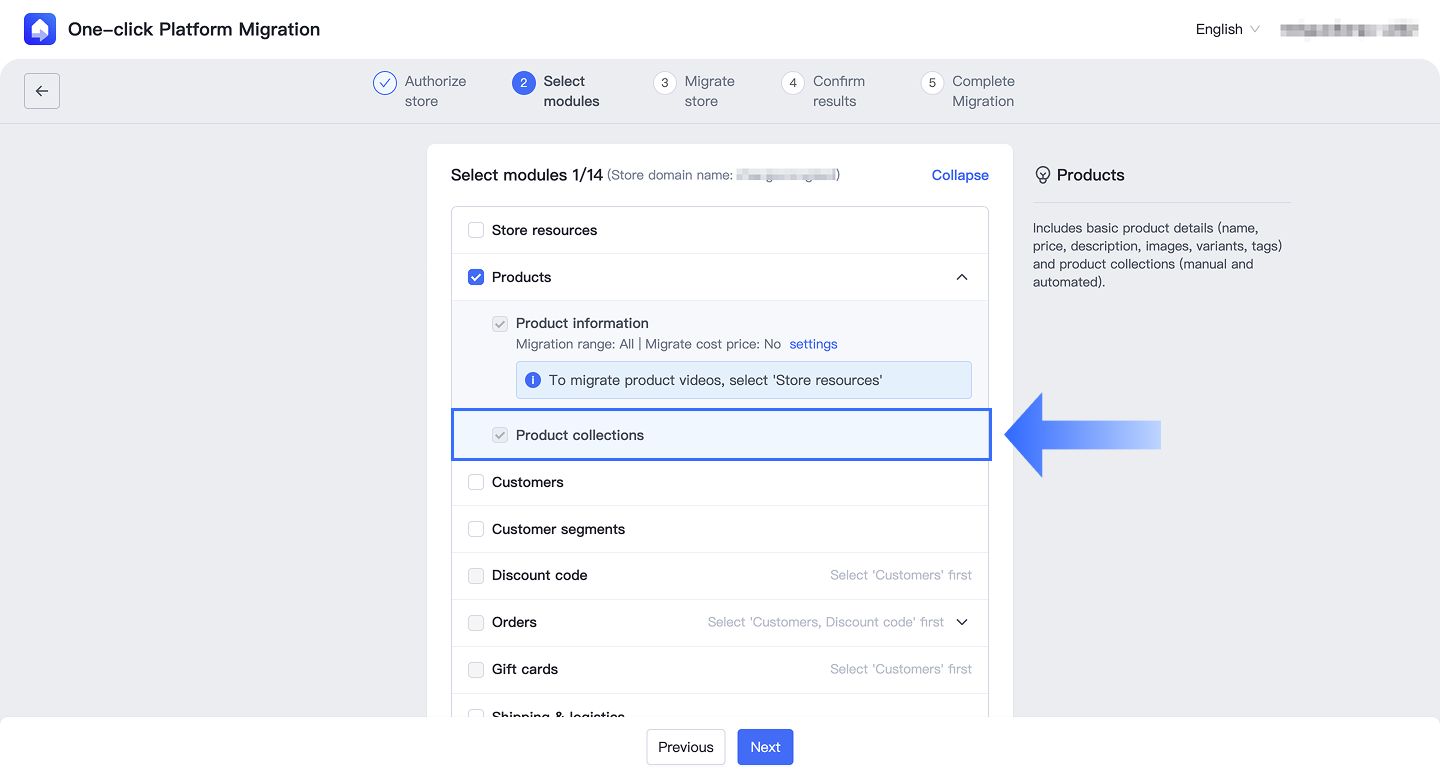
Task: Click step 2 circle icon
Action: tap(523, 83)
